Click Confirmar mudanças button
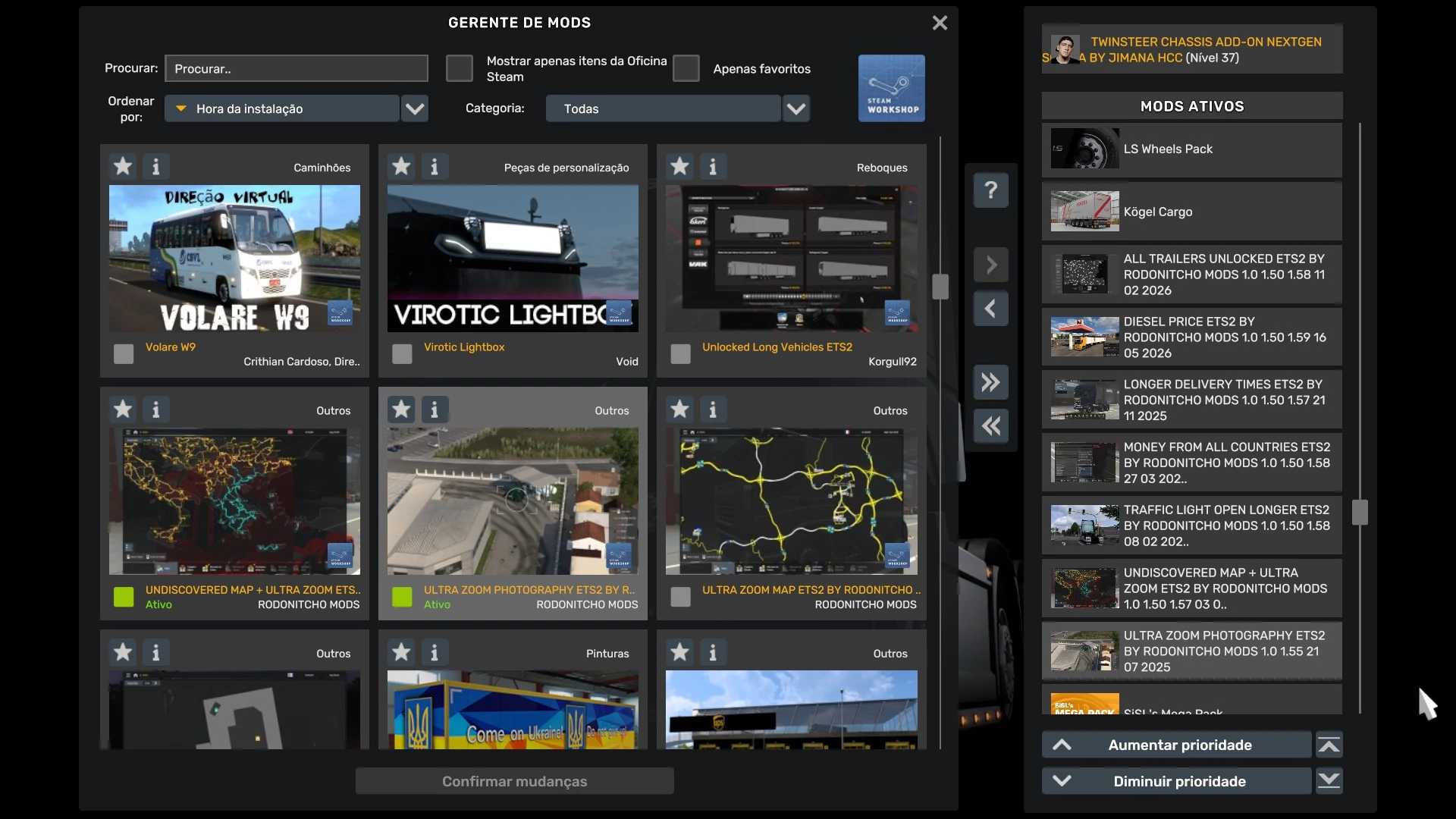This screenshot has height=819, width=1456. (x=515, y=781)
